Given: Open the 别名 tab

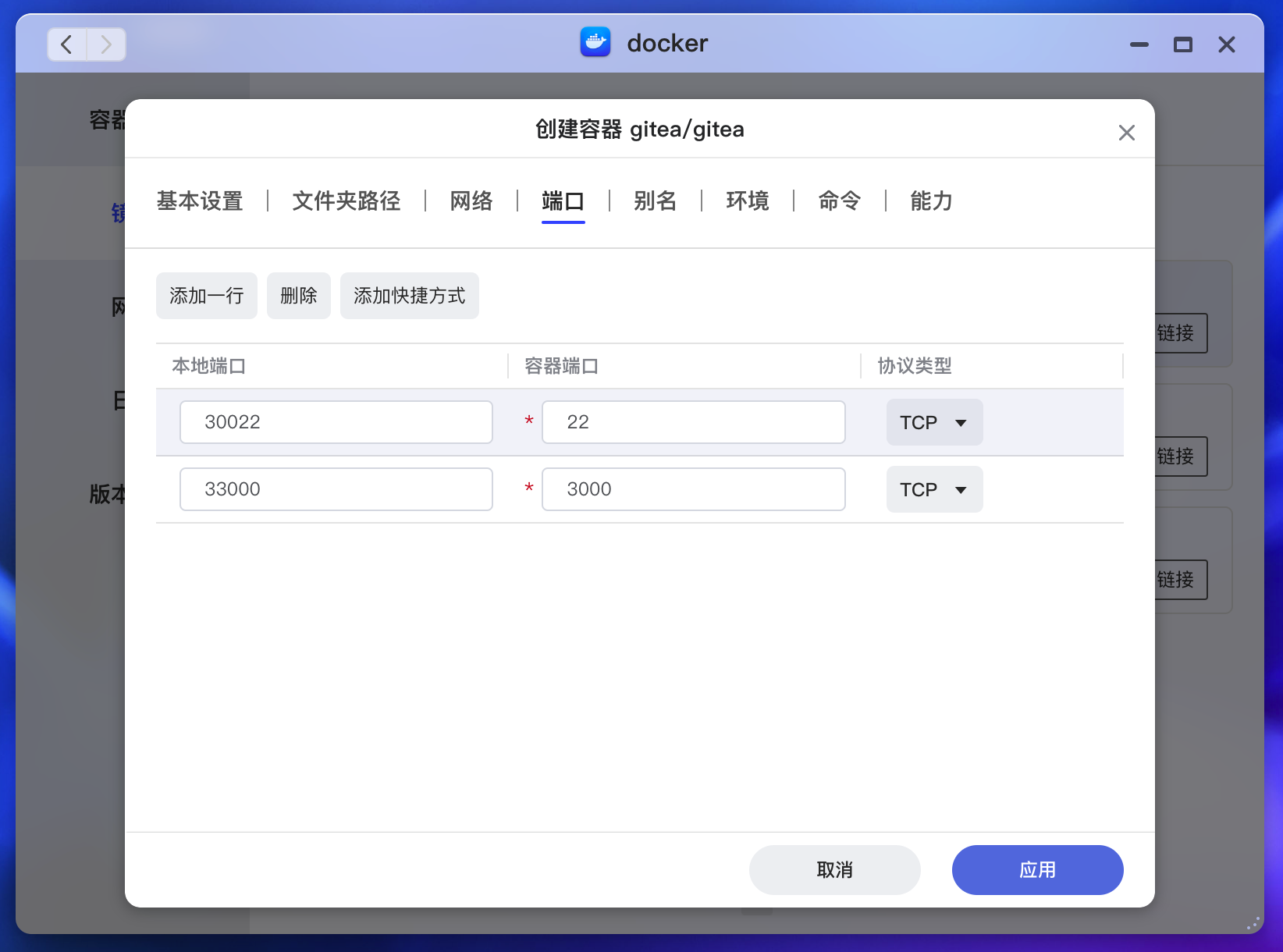Looking at the screenshot, I should (656, 201).
